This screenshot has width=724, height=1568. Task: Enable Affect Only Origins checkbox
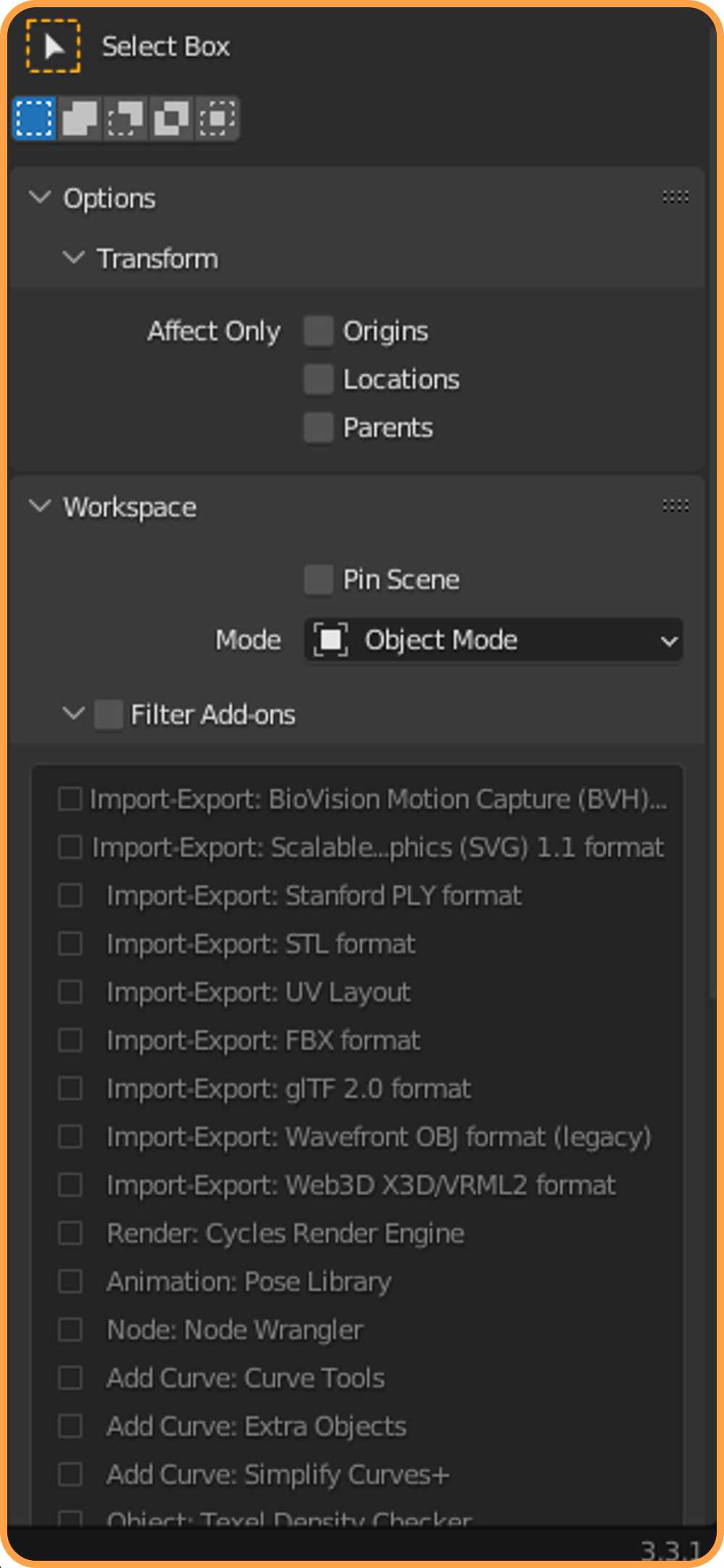[319, 331]
